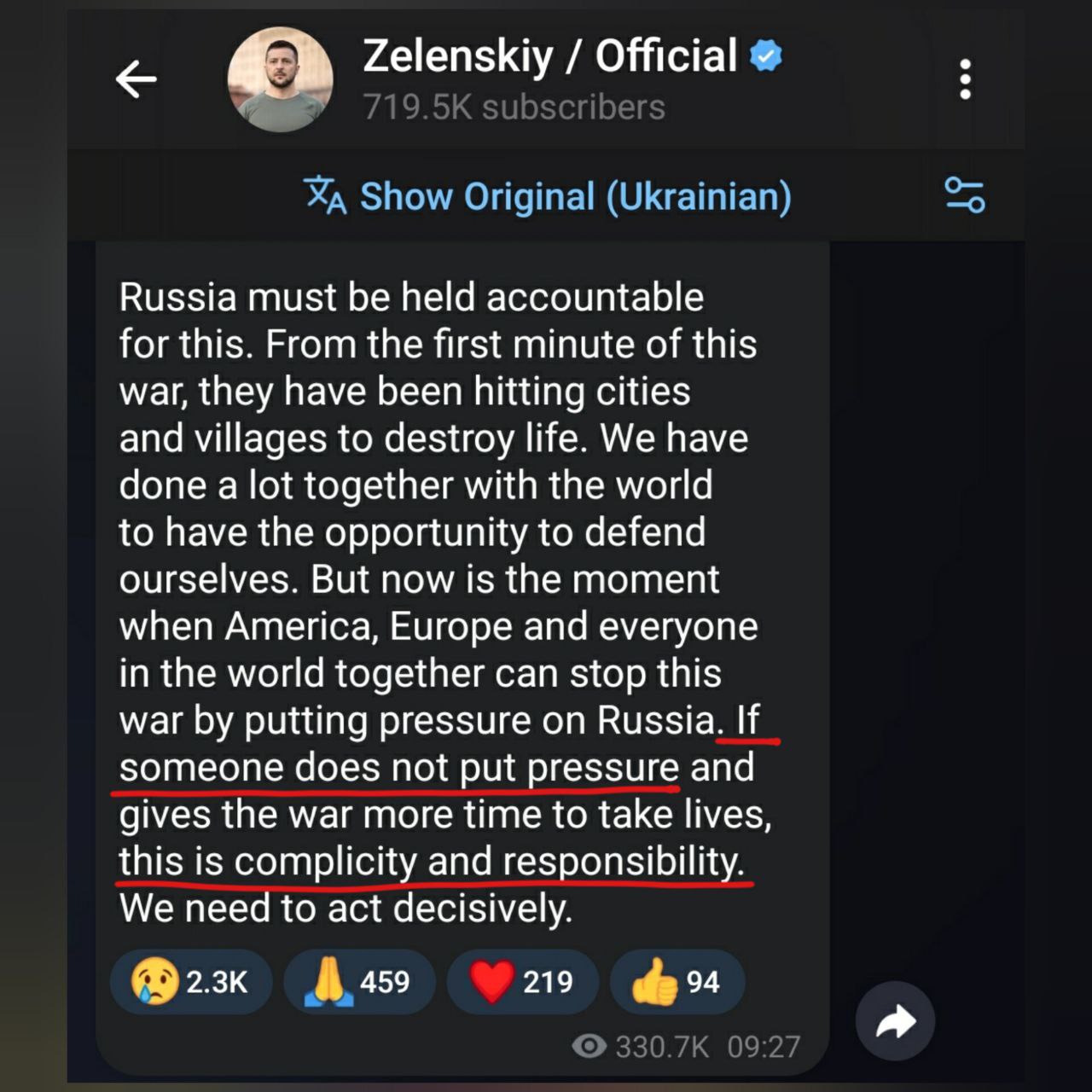The image size is (1092, 1092).
Task: Click the blue verified badge
Action: click(765, 56)
